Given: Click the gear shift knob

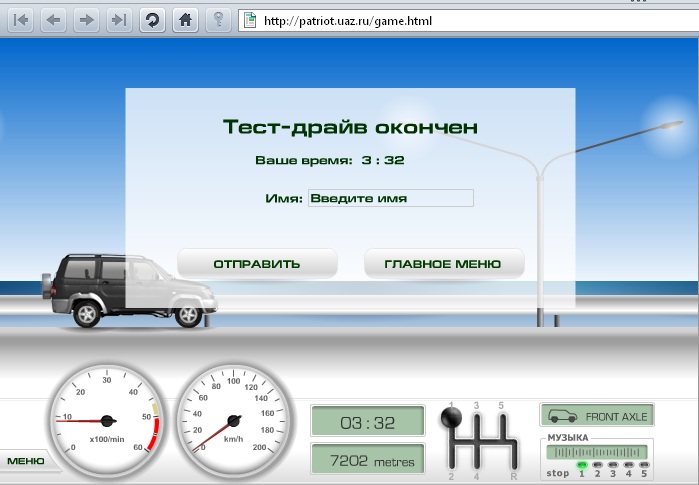Looking at the screenshot, I should click(x=451, y=420).
